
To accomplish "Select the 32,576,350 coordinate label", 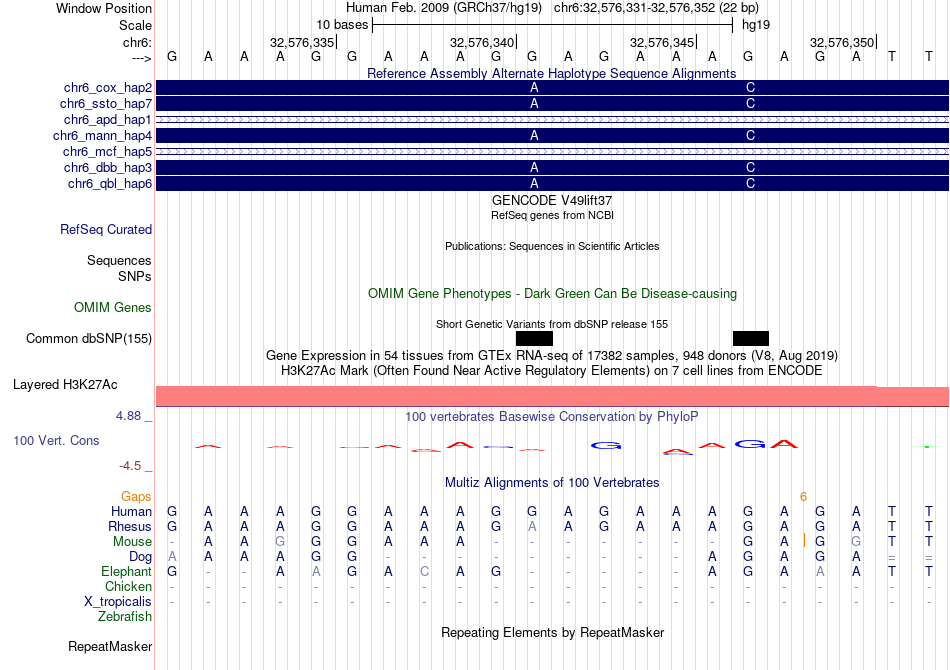I will [x=842, y=42].
